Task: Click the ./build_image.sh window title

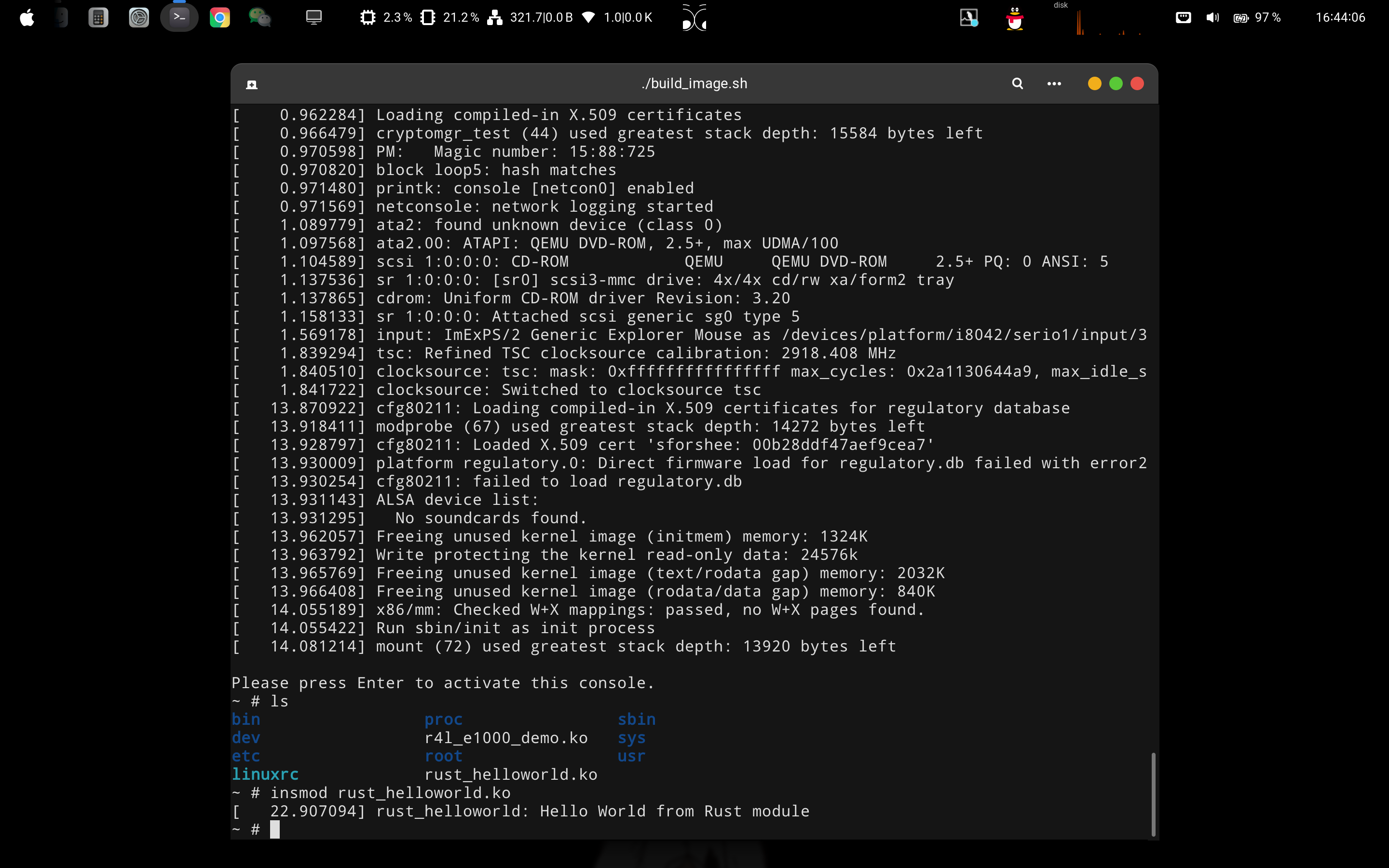Action: [694, 83]
